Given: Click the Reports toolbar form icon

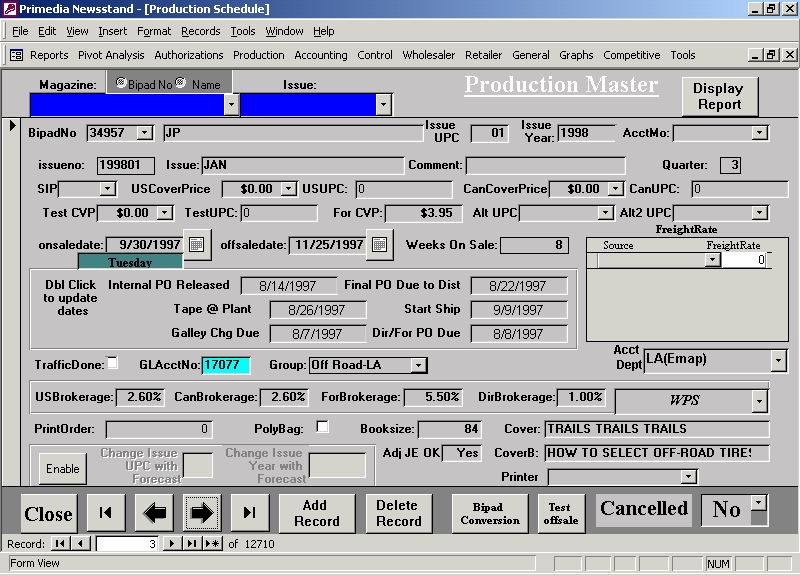Looking at the screenshot, I should coord(16,55).
